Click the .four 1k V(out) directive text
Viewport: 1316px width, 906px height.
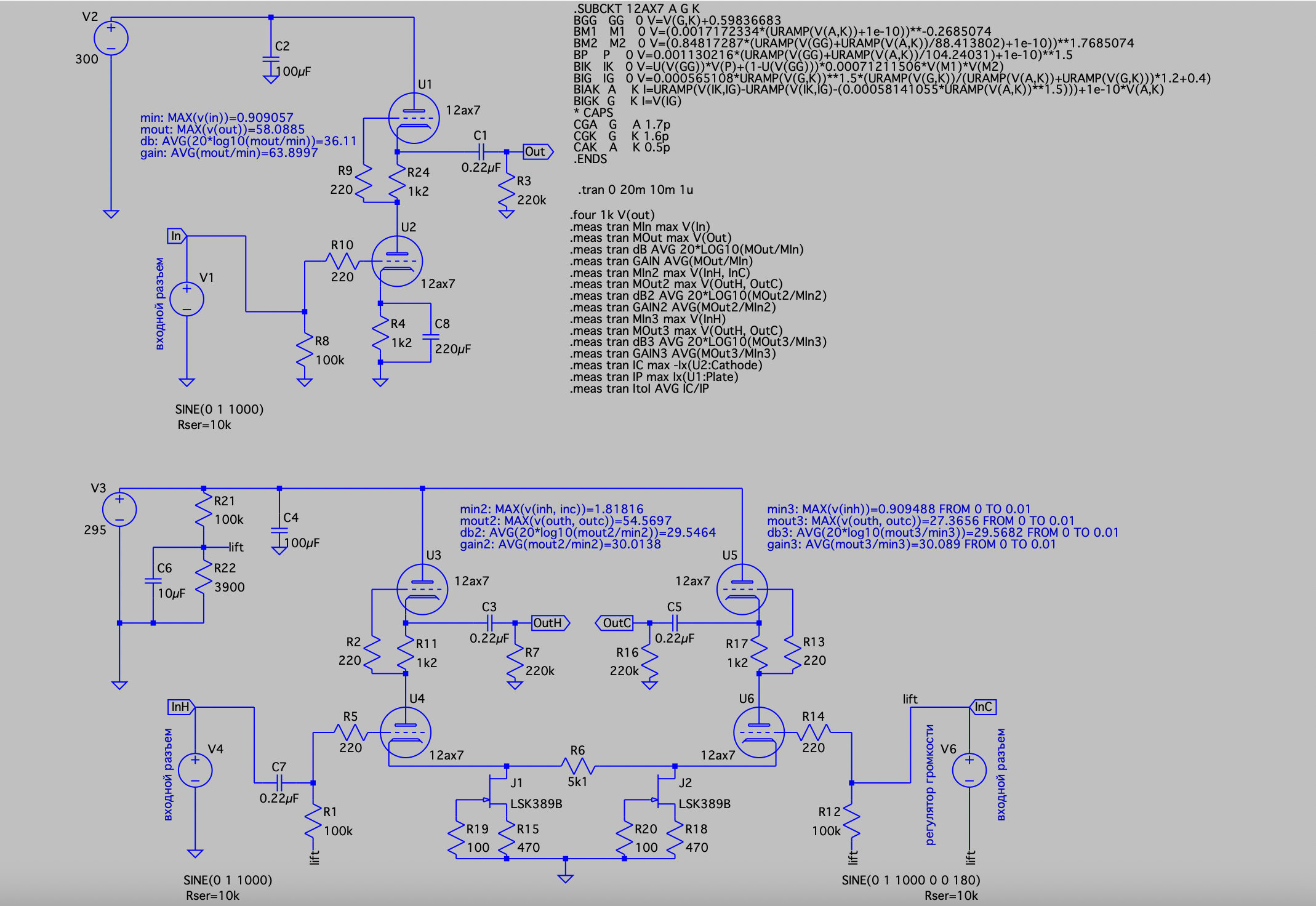coord(612,215)
